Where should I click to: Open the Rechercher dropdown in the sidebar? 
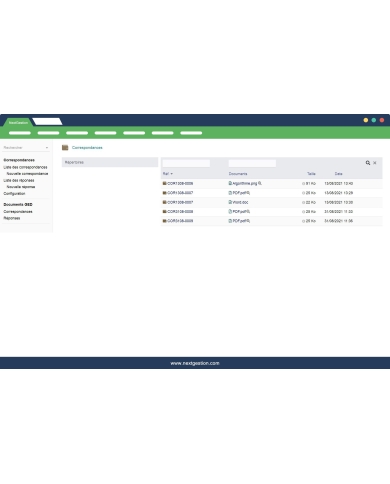tap(26, 147)
